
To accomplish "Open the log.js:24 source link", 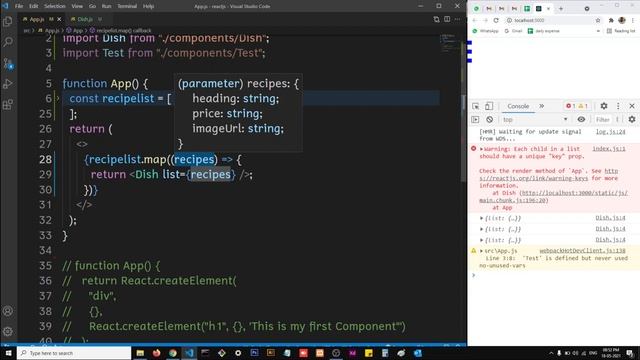I will click(610, 131).
